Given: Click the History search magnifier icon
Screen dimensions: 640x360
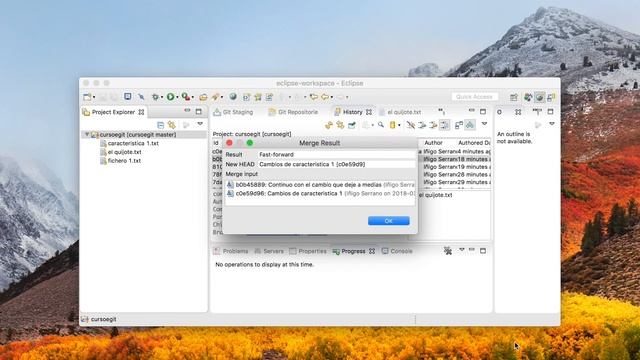Looking at the screenshot, I should (381, 125).
